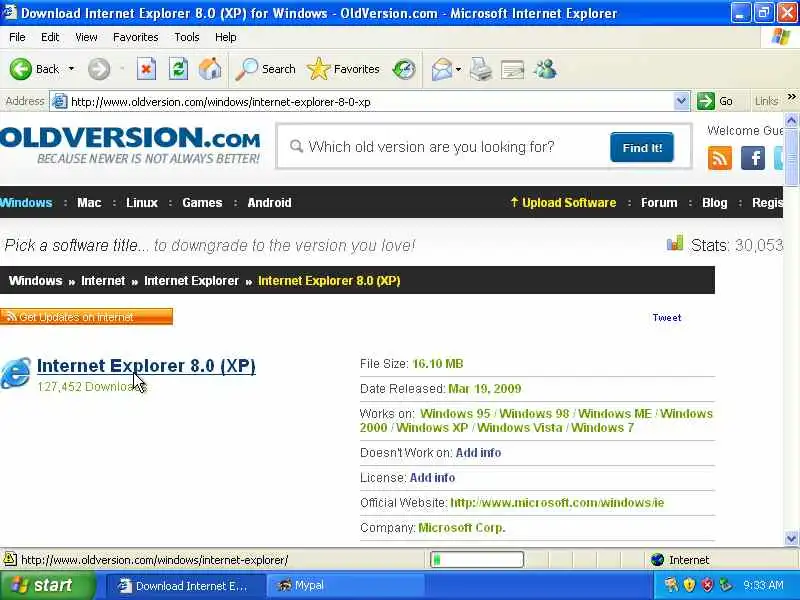Click Windows in the breadcrumb
The image size is (800, 600).
click(35, 281)
